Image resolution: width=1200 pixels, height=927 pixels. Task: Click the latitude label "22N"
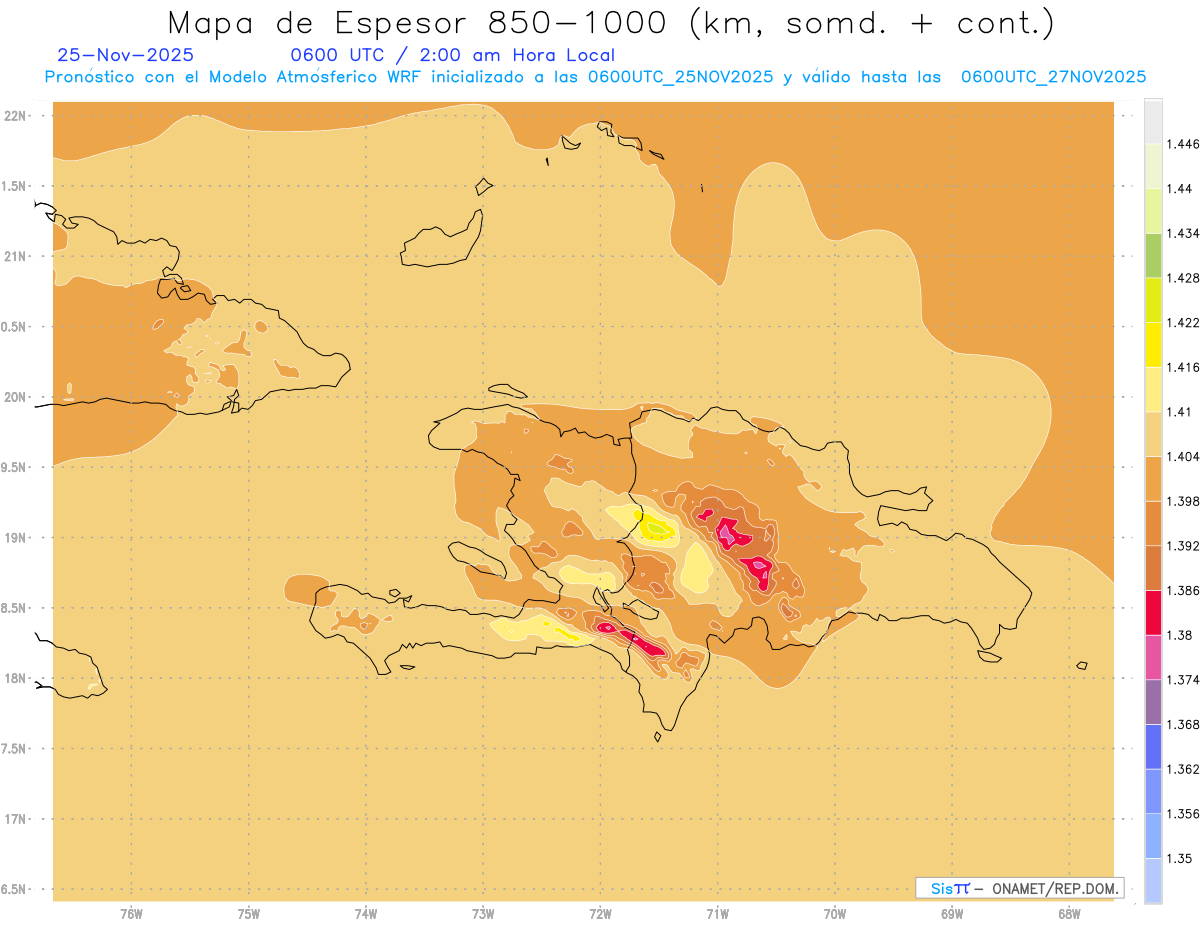(x=15, y=115)
